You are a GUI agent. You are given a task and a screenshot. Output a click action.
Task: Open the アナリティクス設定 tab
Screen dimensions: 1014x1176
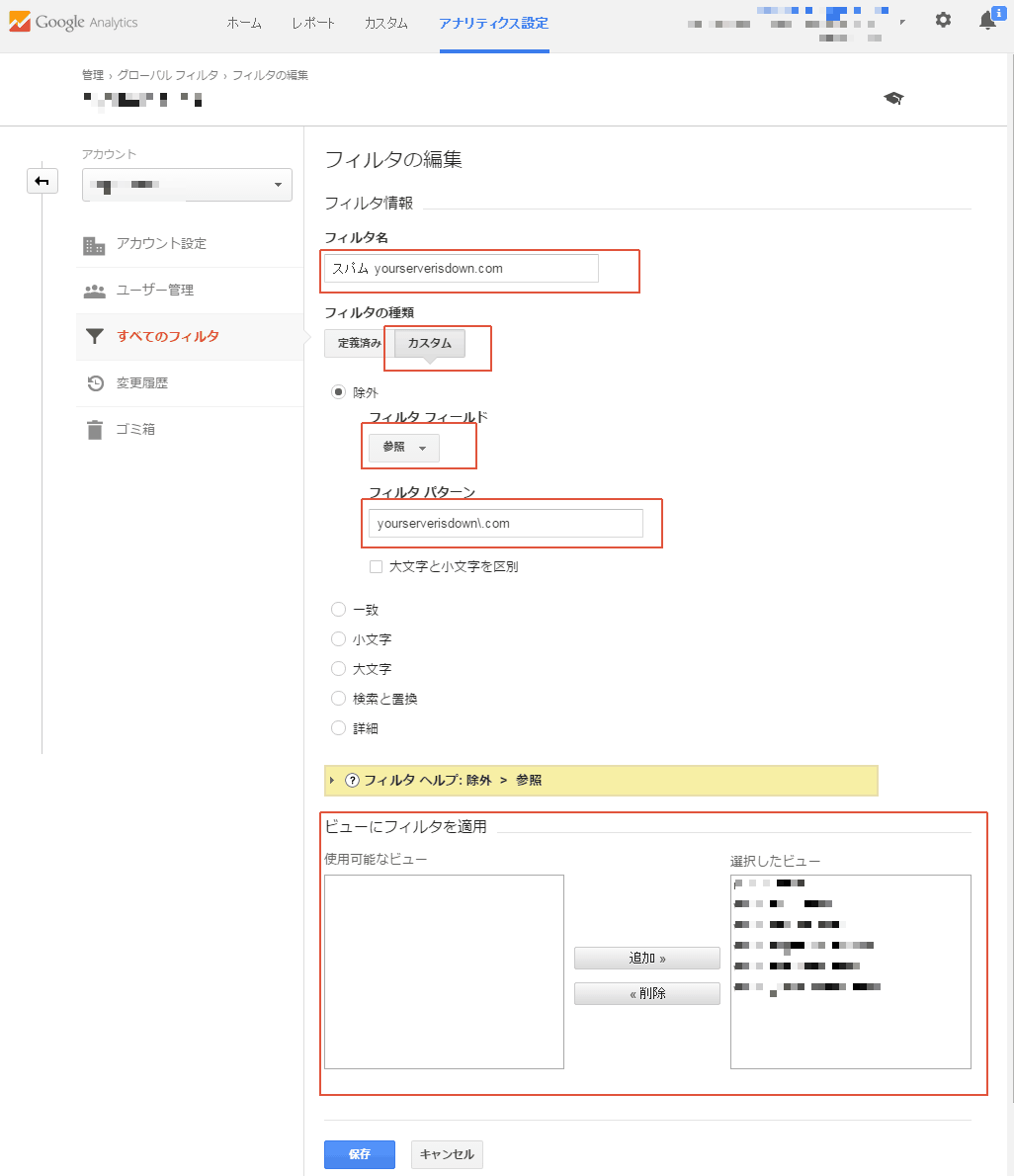(494, 24)
